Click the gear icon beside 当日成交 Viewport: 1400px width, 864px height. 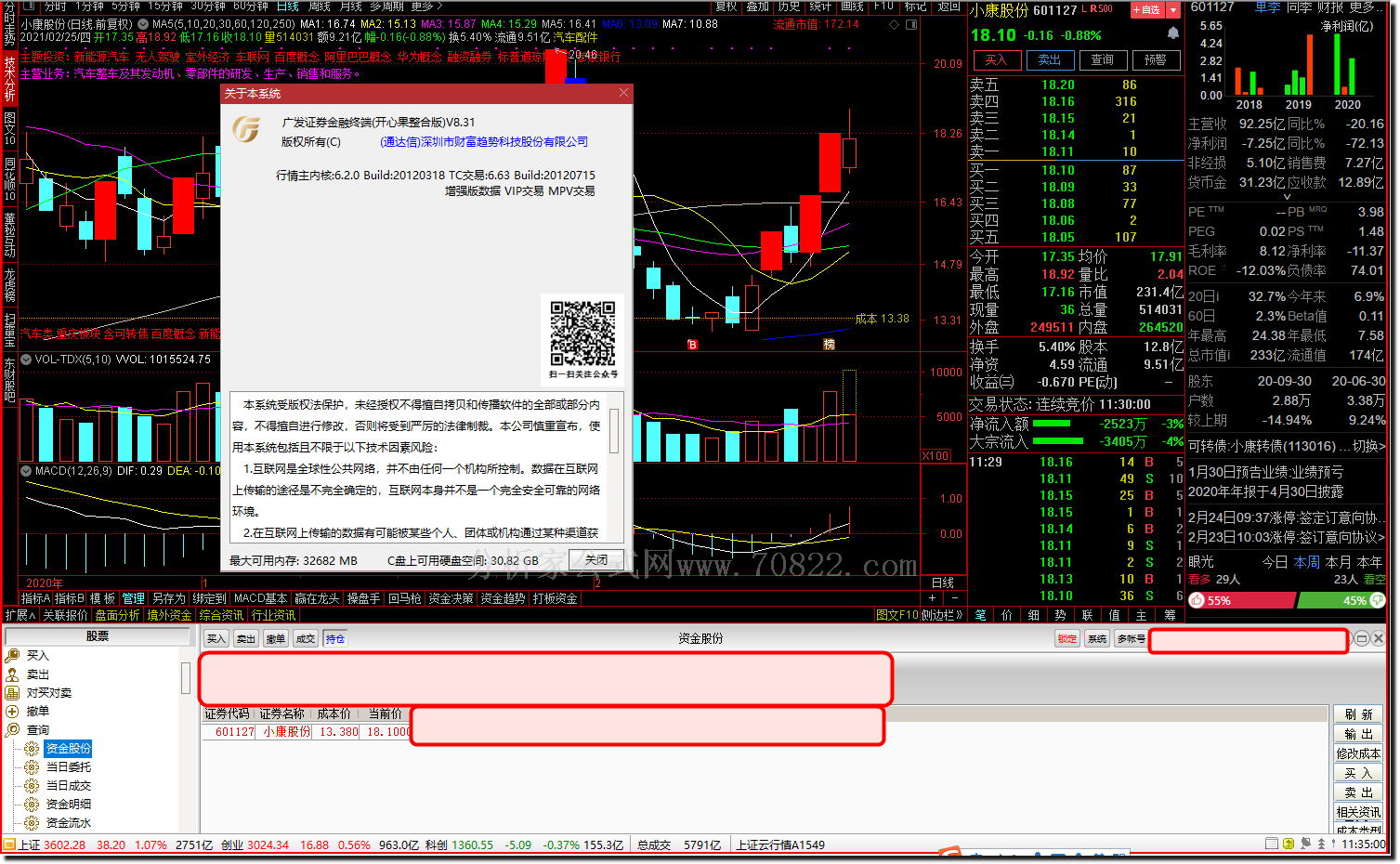32,786
